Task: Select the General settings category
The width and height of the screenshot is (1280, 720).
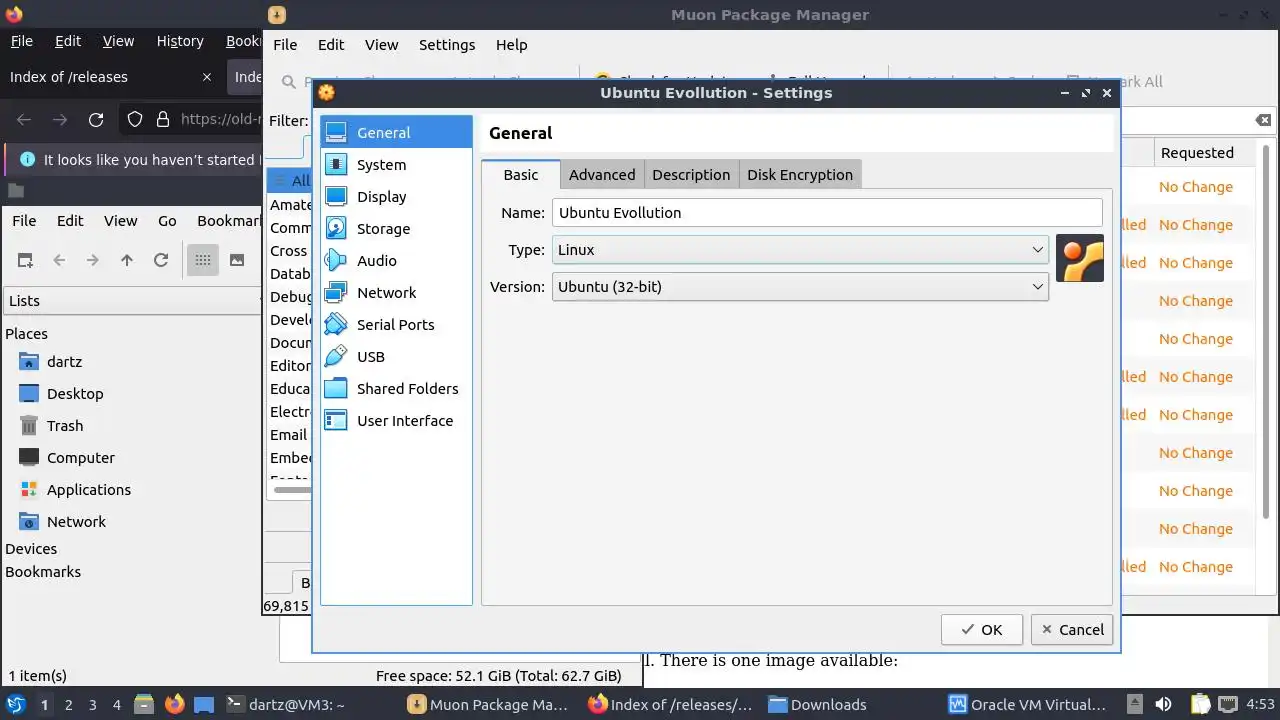Action: pyautogui.click(x=396, y=132)
